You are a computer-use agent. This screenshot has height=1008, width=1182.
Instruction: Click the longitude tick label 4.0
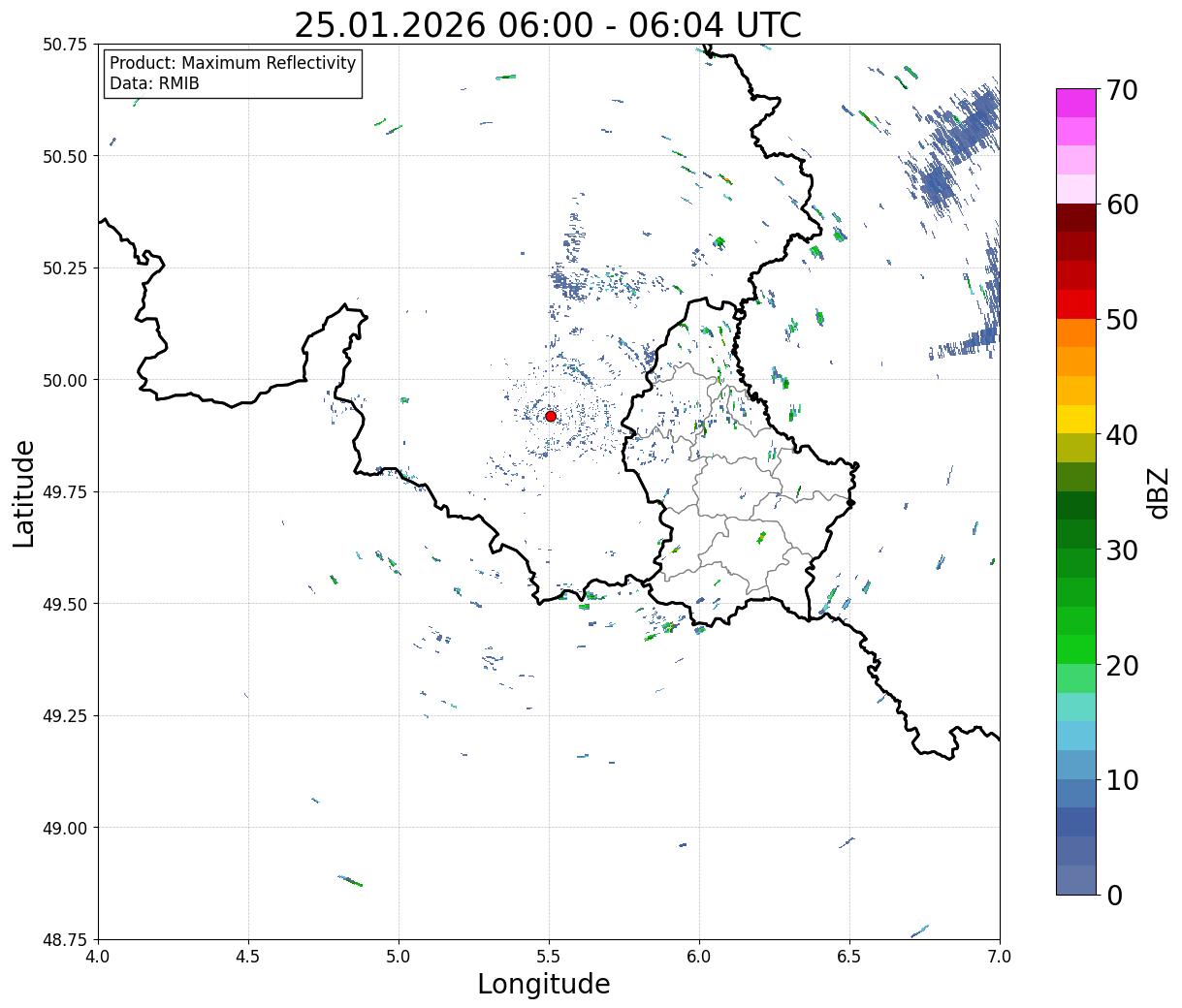pyautogui.click(x=98, y=957)
